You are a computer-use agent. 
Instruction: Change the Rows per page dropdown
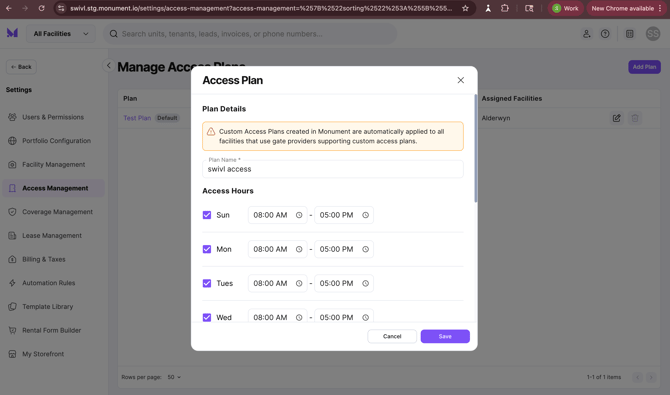(x=174, y=377)
